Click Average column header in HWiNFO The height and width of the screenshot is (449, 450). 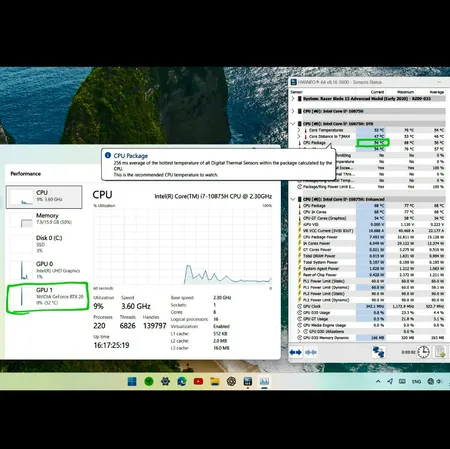(x=436, y=92)
